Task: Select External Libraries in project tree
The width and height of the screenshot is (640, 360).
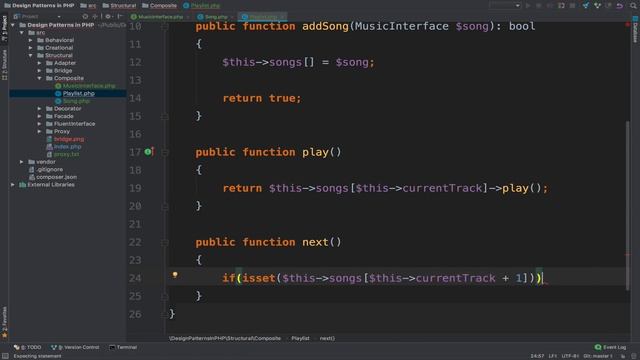Action: pos(47,184)
